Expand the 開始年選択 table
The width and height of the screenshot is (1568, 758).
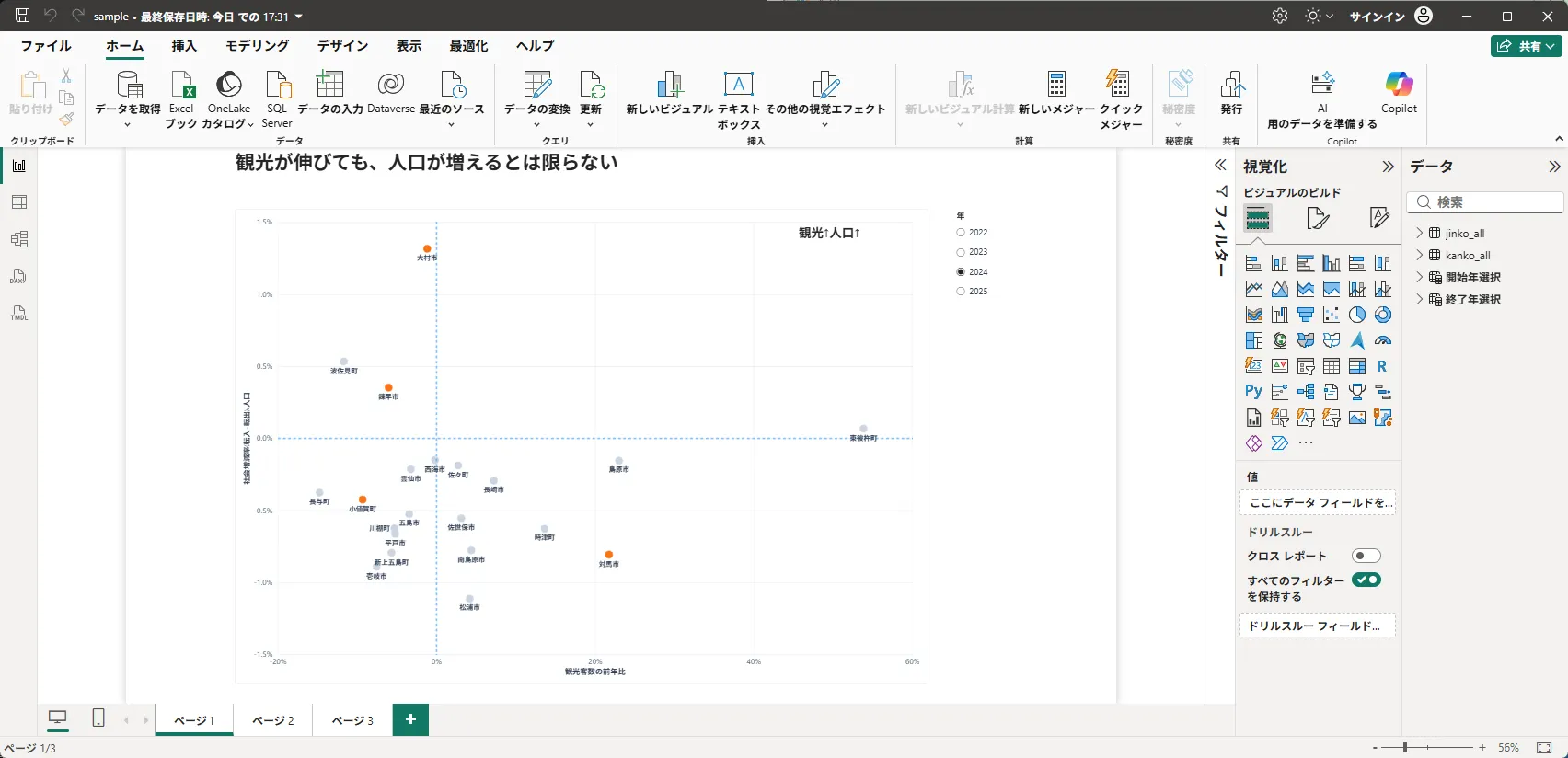1420,277
